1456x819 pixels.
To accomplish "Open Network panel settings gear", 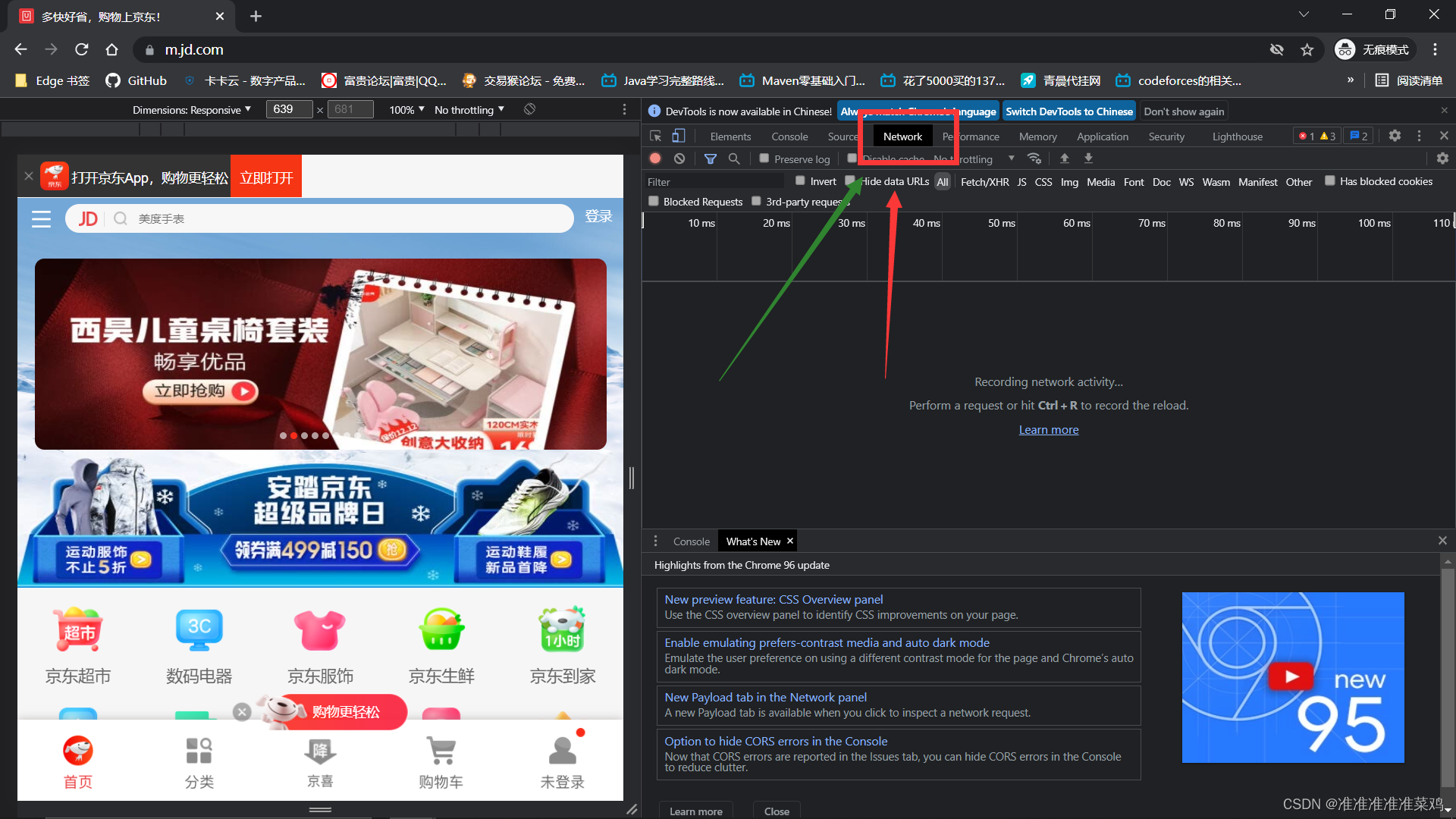I will click(1442, 158).
